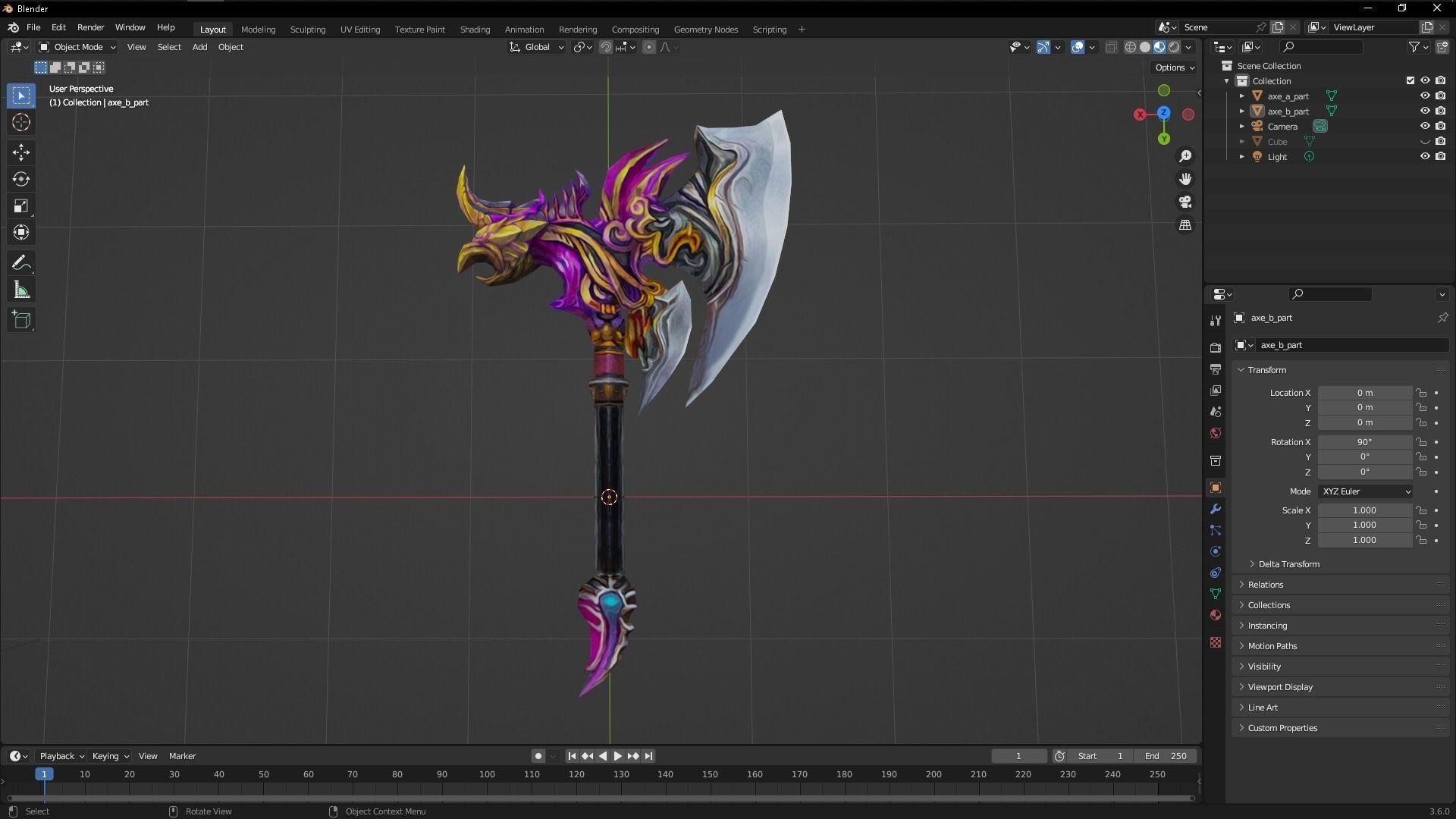Toggle Light viewport visibility eye

pyautogui.click(x=1425, y=156)
